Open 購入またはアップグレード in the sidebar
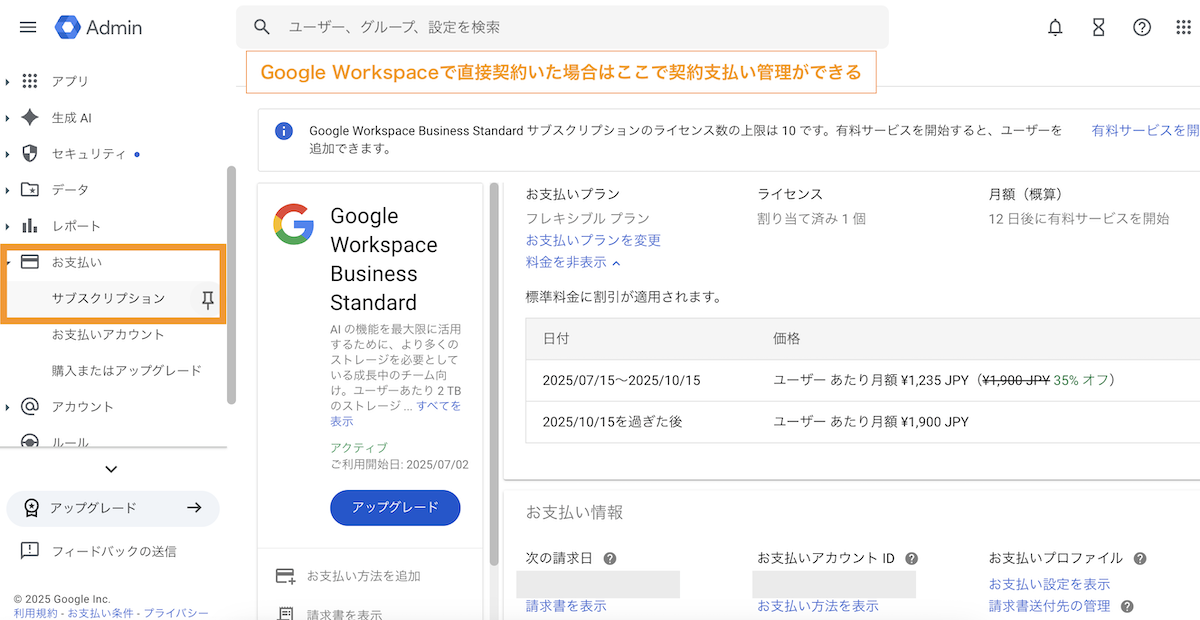The height and width of the screenshot is (620, 1200). tap(127, 370)
